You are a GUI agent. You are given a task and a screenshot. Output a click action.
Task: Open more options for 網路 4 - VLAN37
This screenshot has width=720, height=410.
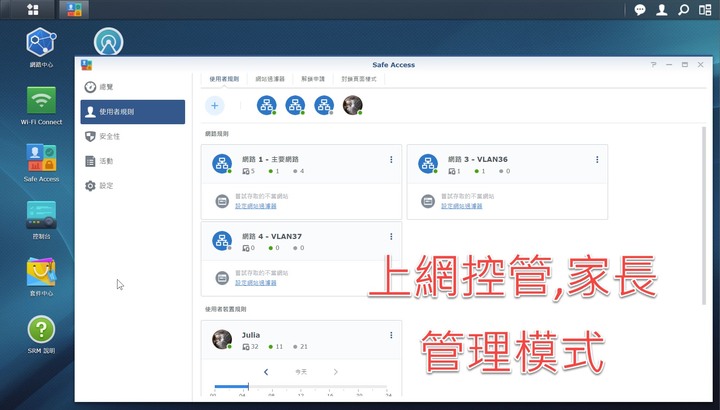[x=391, y=236]
